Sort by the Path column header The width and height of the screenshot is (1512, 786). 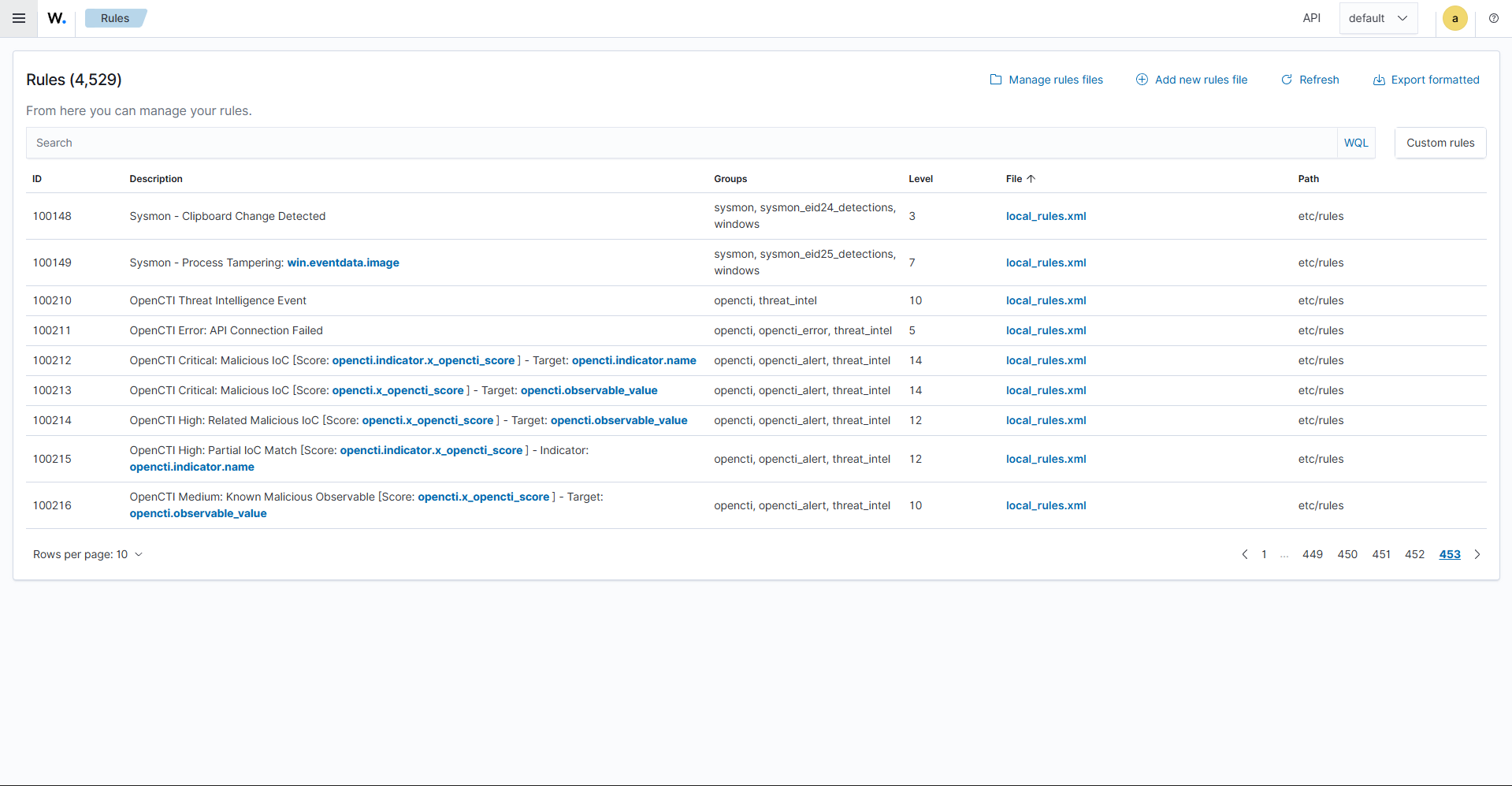point(1308,179)
